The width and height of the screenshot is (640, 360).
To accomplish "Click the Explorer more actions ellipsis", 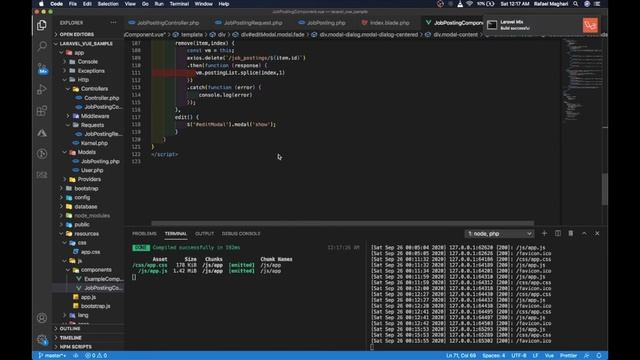I will click(113, 23).
